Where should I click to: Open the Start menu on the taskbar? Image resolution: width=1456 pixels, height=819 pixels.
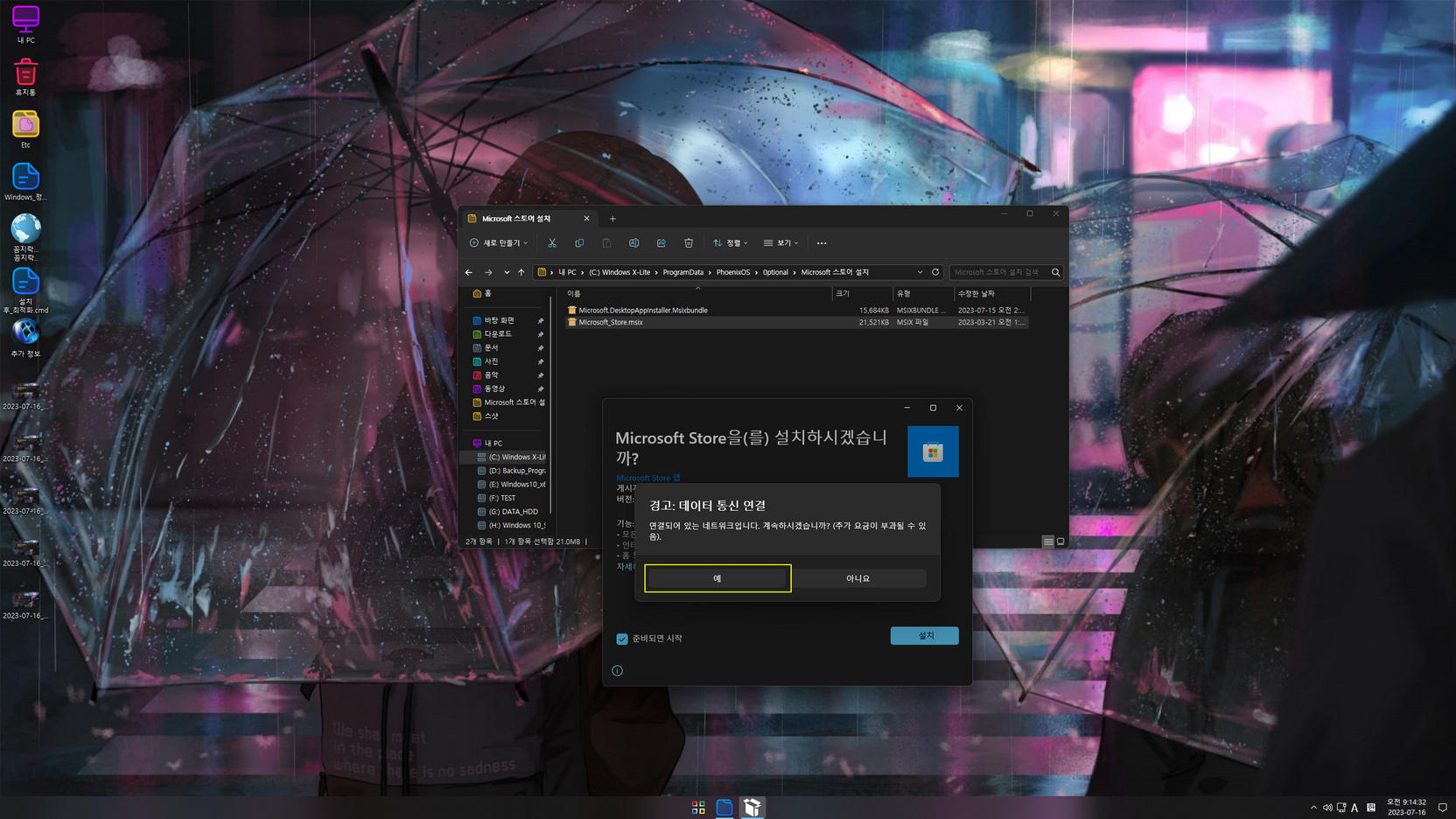pyautogui.click(x=698, y=808)
